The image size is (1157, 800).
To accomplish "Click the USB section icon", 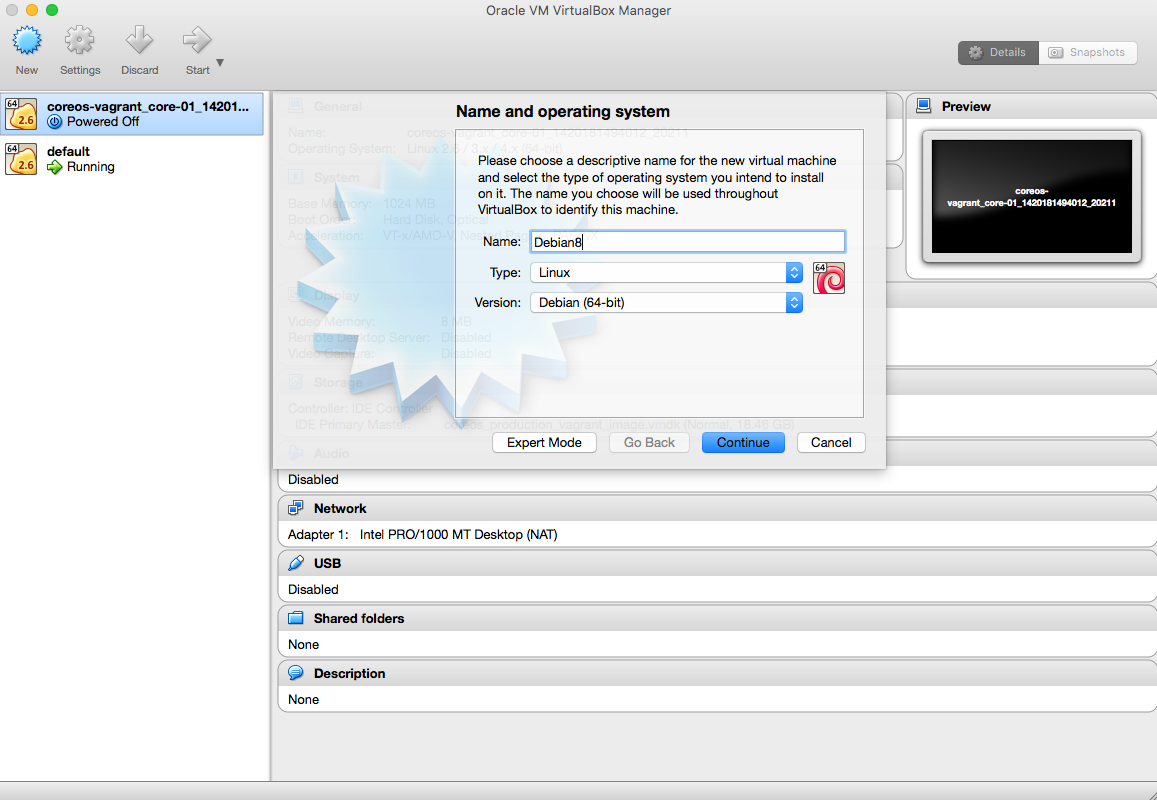I will coord(296,563).
